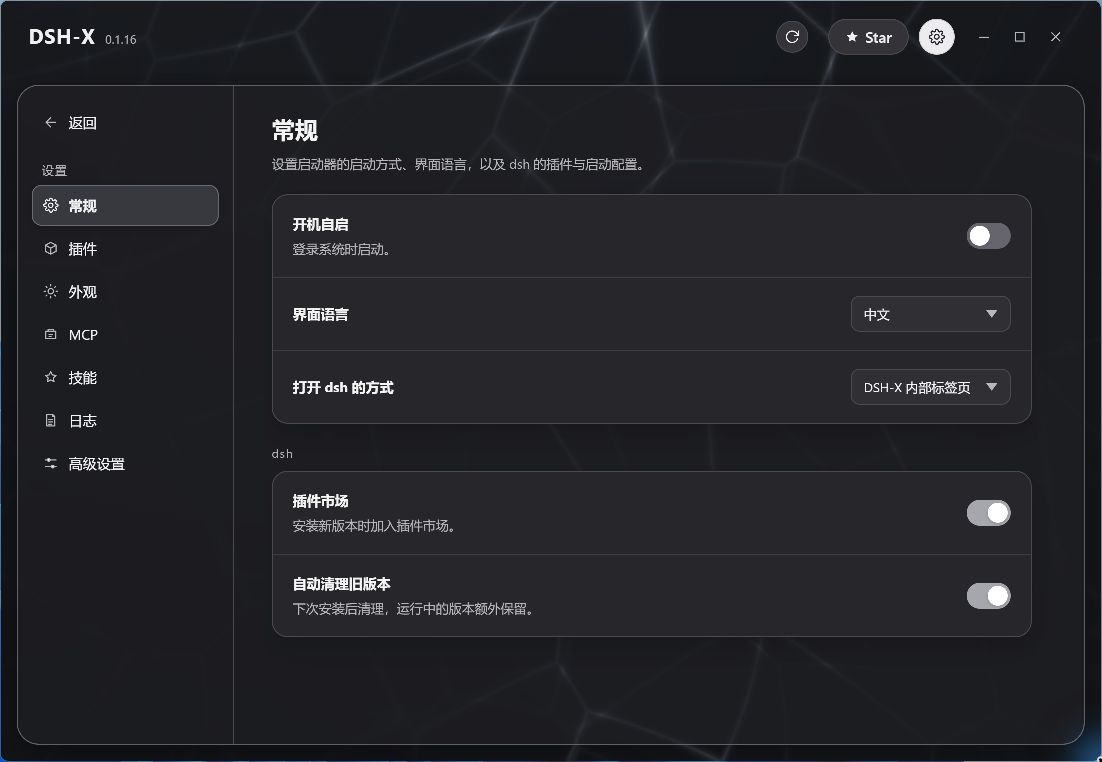Click the cube icon beside 插件
The height and width of the screenshot is (762, 1102).
point(51,249)
